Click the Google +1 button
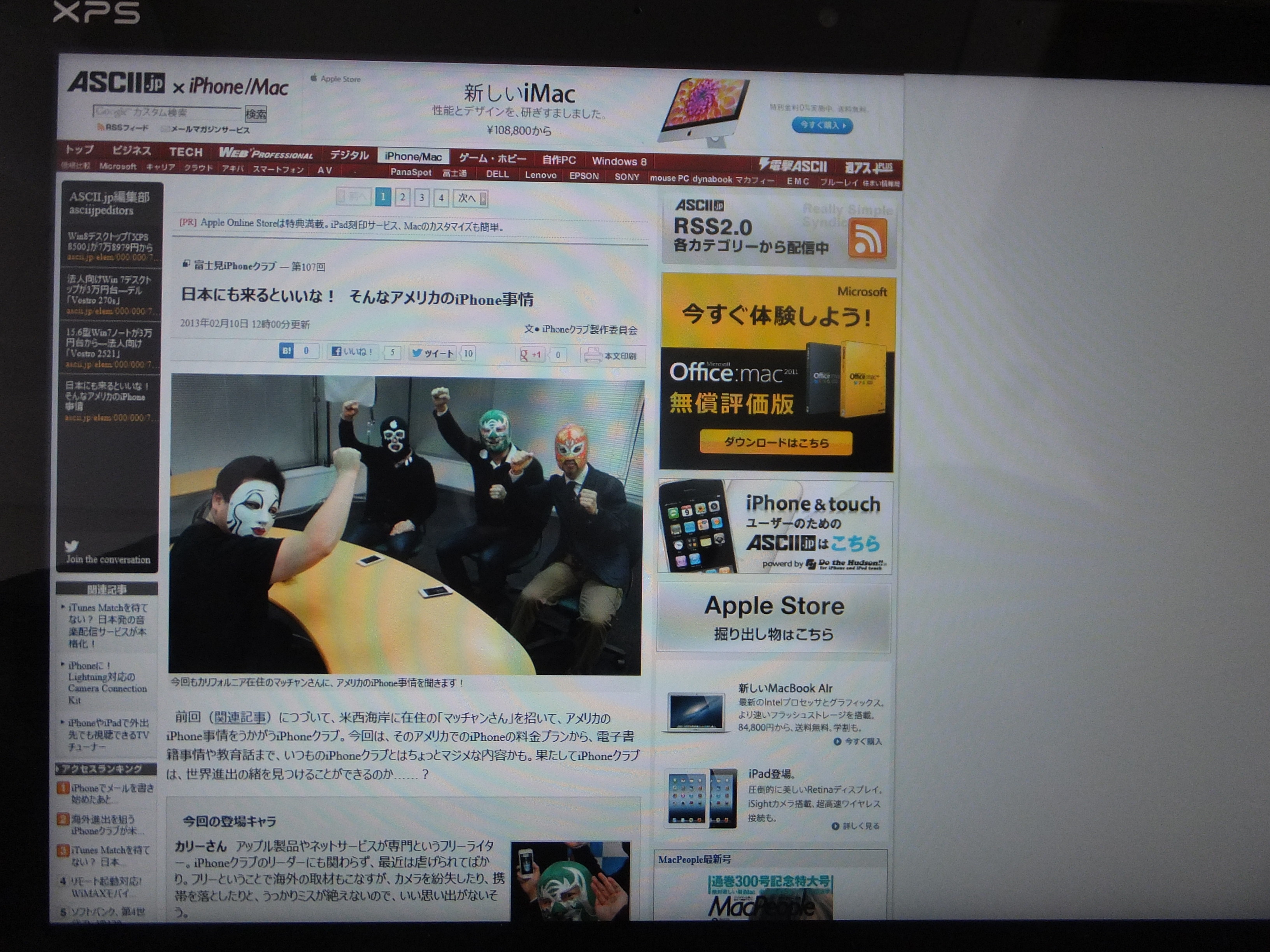Image resolution: width=1270 pixels, height=952 pixels. (x=532, y=355)
